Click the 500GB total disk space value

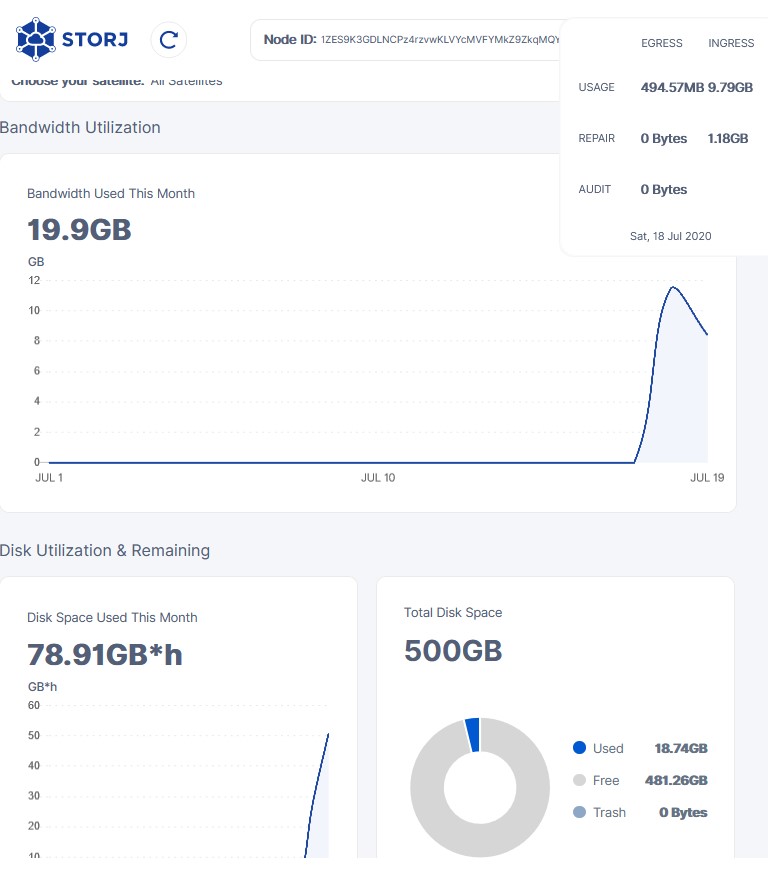[453, 650]
